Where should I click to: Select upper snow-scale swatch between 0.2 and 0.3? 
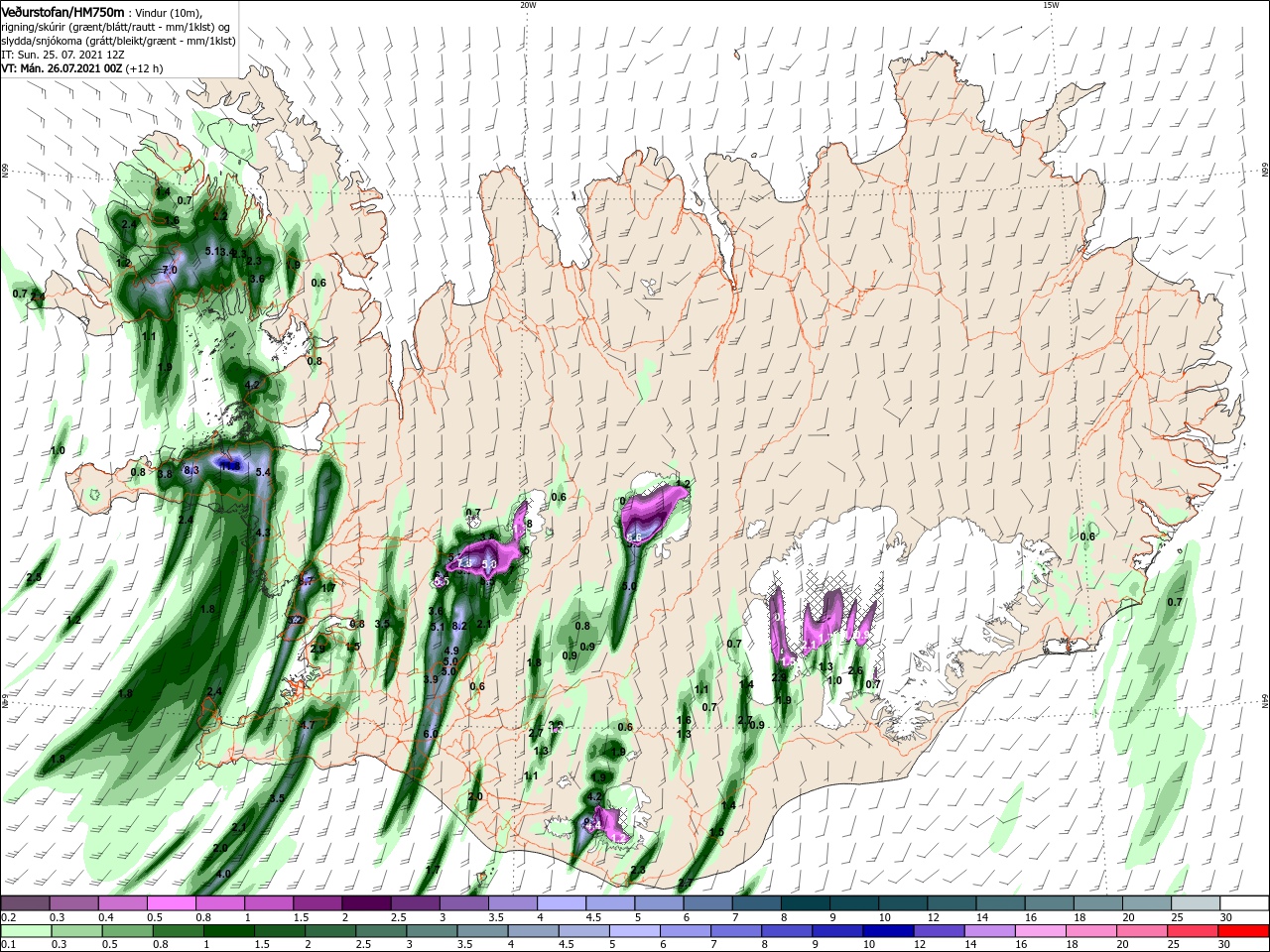25,903
